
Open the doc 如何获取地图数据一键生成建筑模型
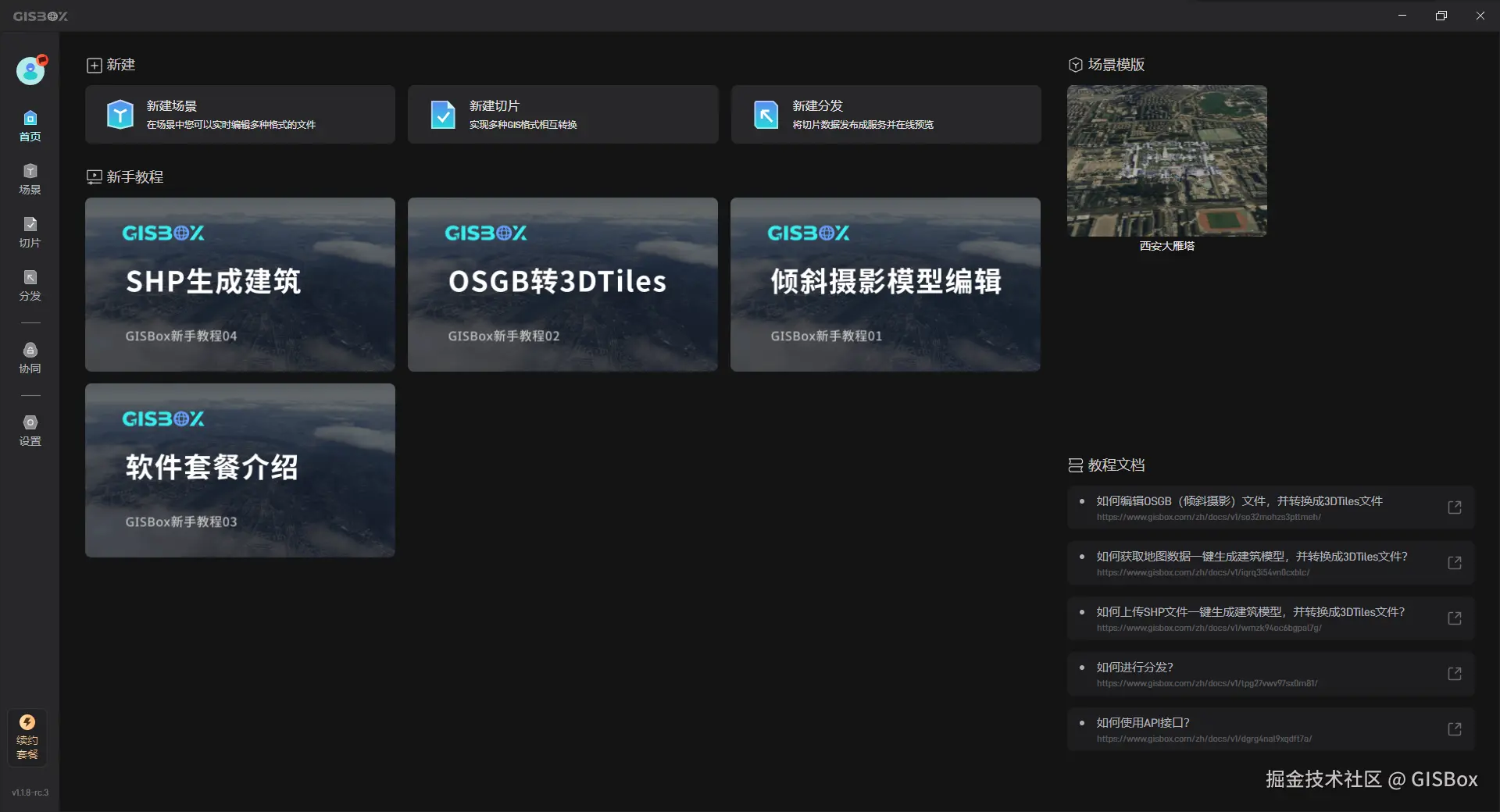[1271, 563]
